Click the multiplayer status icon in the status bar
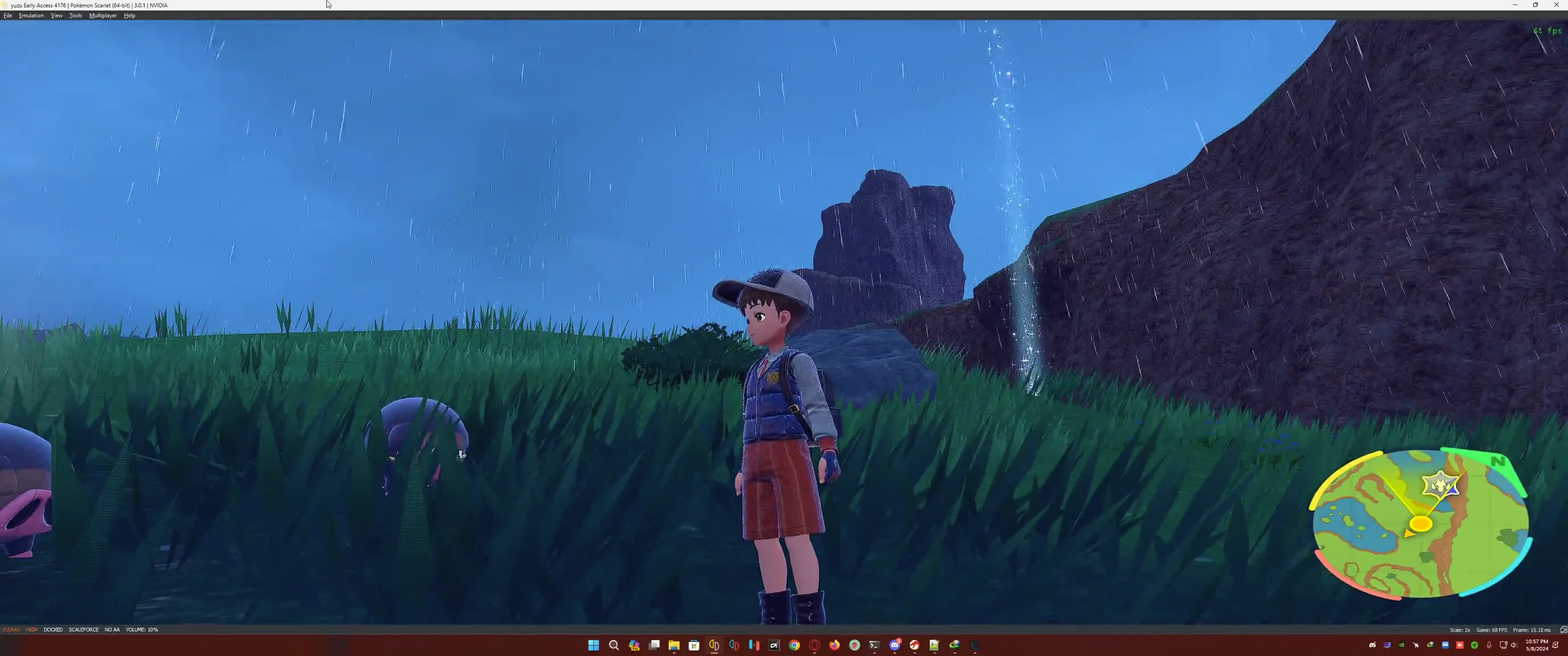1568x656 pixels. click(1562, 629)
